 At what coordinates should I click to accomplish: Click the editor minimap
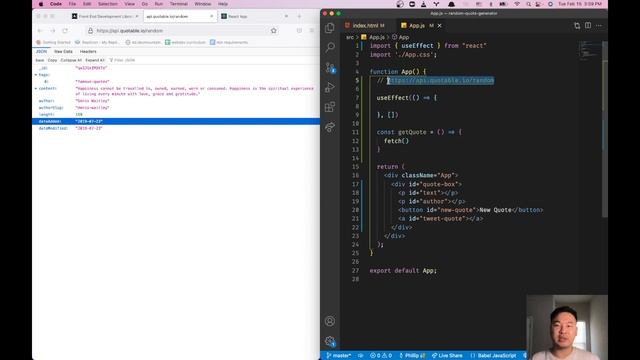pos(589,50)
